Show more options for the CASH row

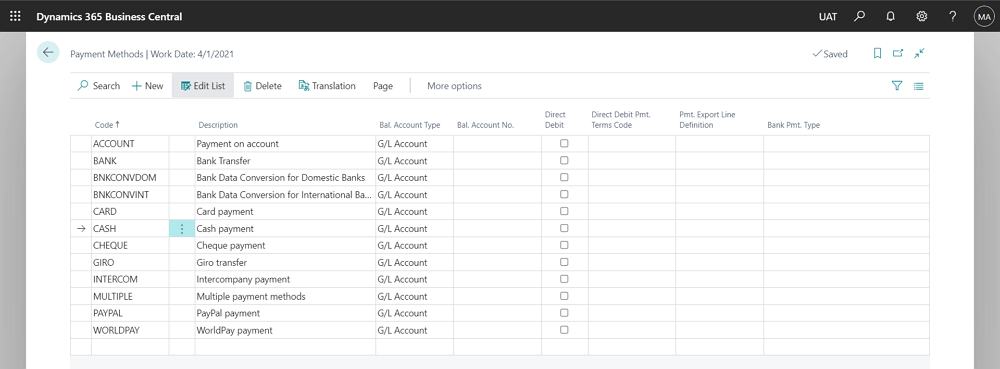(x=182, y=229)
